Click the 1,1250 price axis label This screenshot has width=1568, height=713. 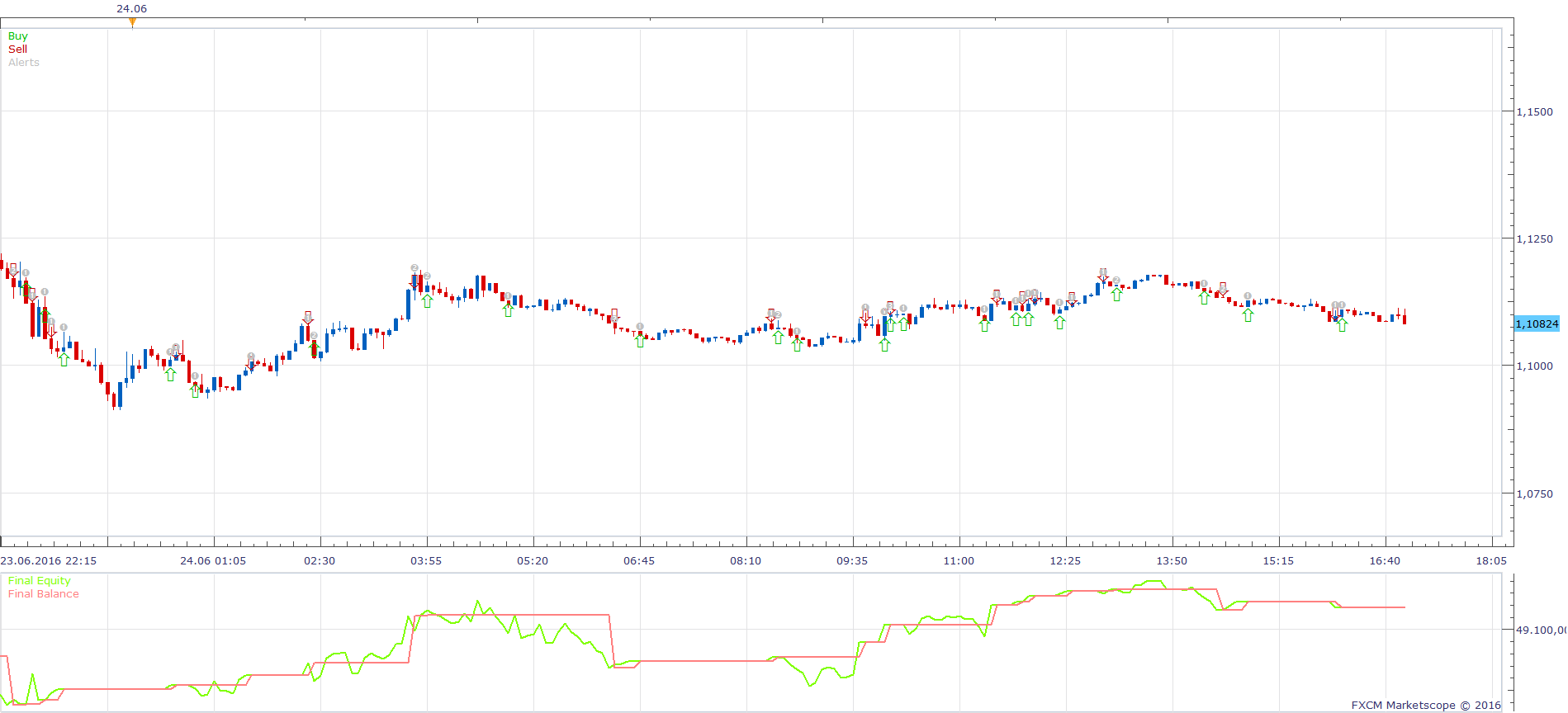point(1534,238)
